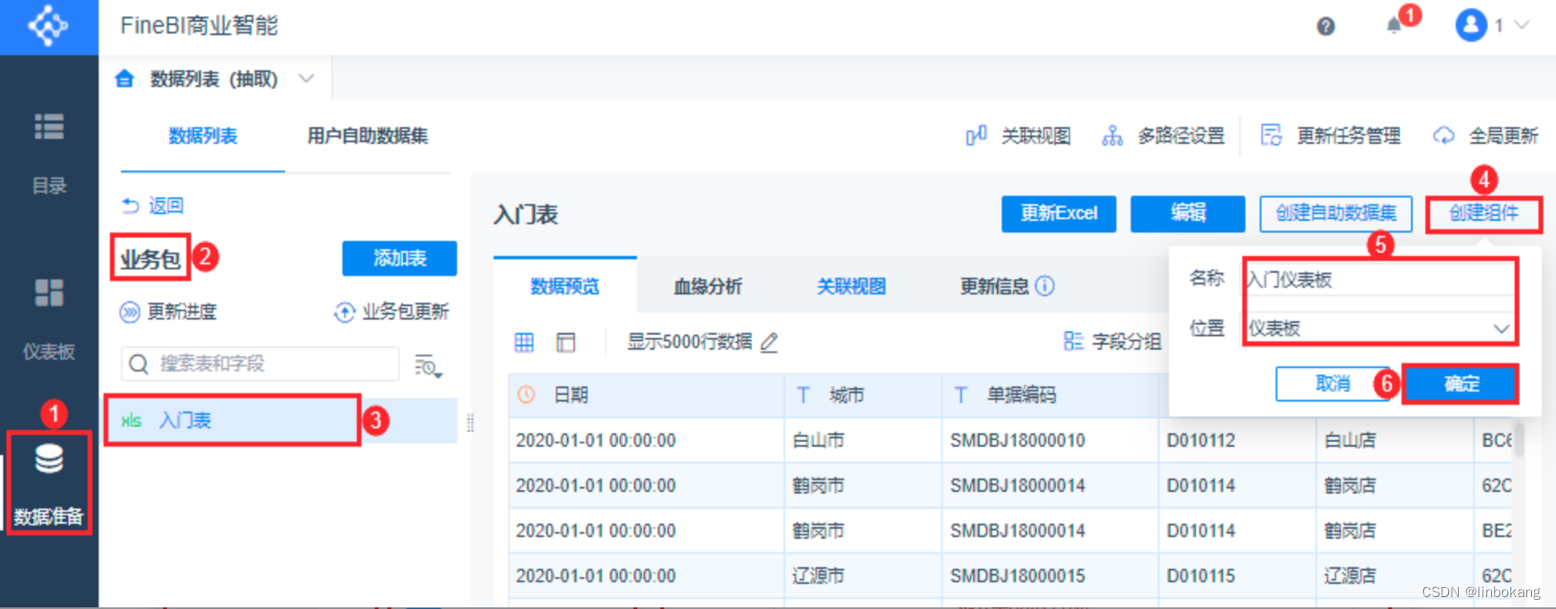Open the notification bell

click(1396, 25)
